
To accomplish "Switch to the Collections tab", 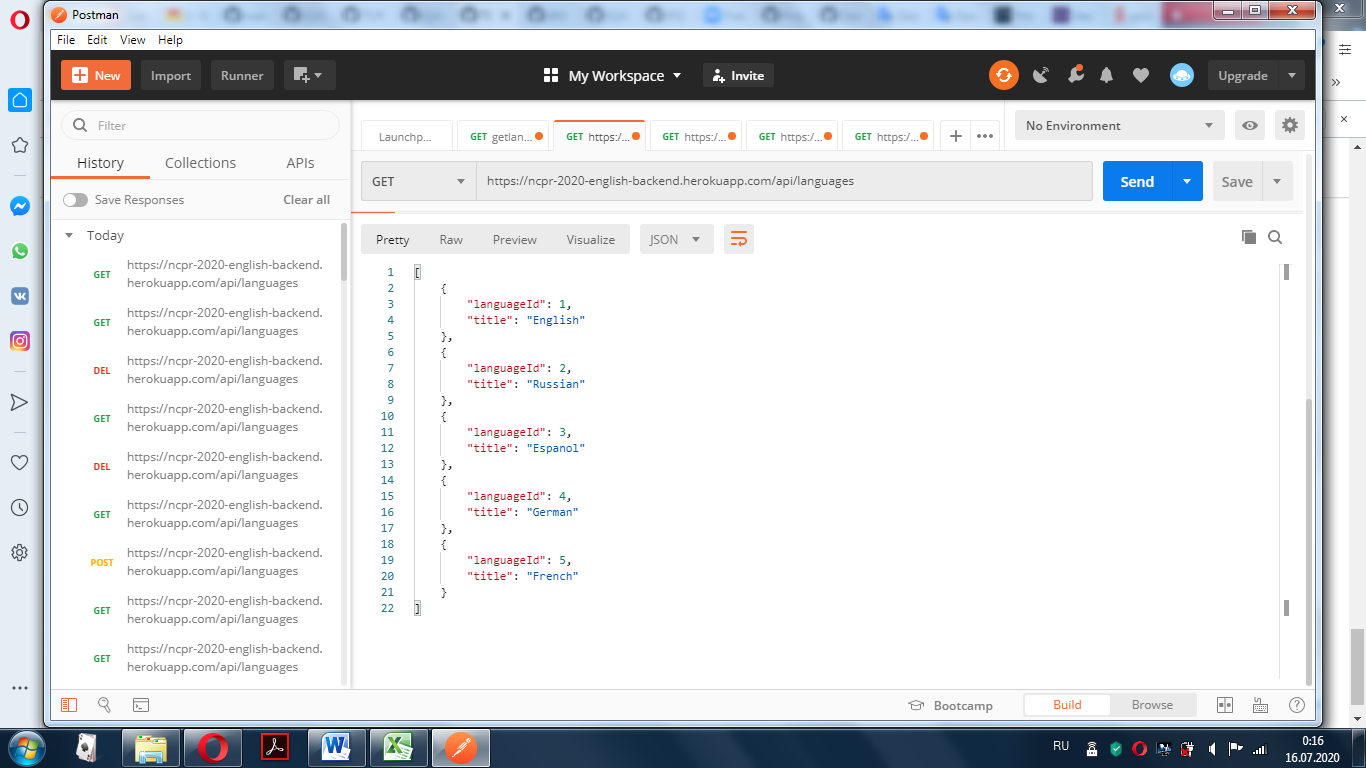I will pos(200,162).
